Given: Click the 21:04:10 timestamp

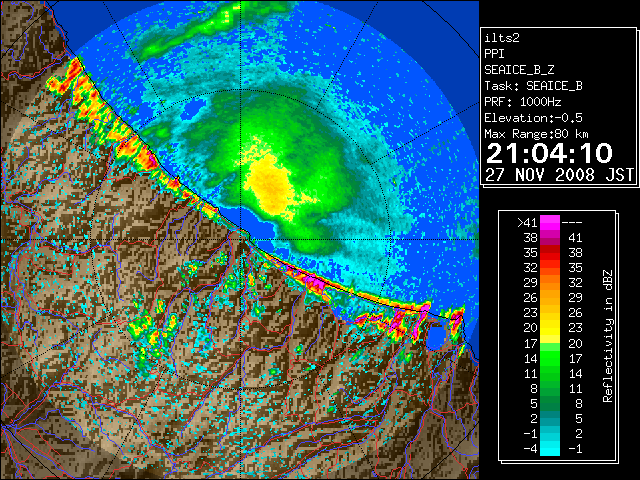Looking at the screenshot, I should pyautogui.click(x=549, y=153).
